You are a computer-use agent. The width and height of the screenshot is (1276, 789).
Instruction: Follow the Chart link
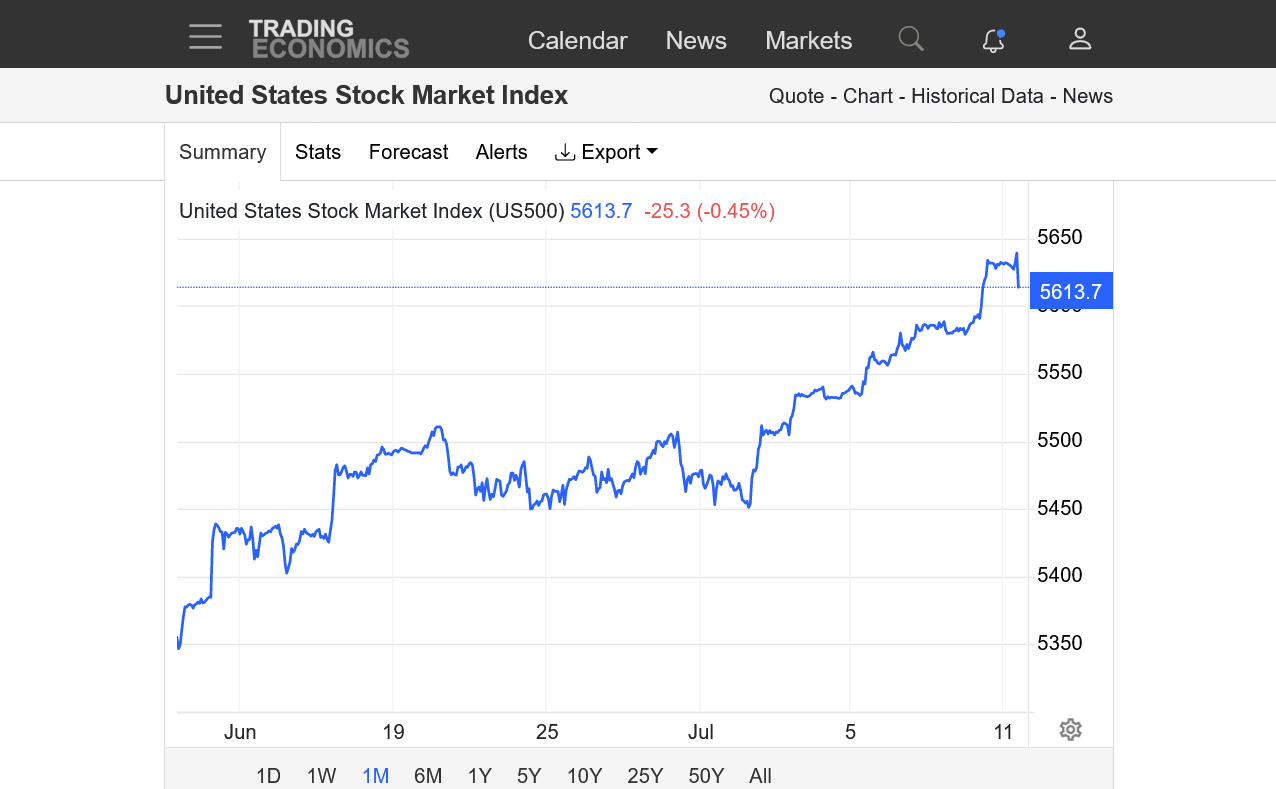868,96
